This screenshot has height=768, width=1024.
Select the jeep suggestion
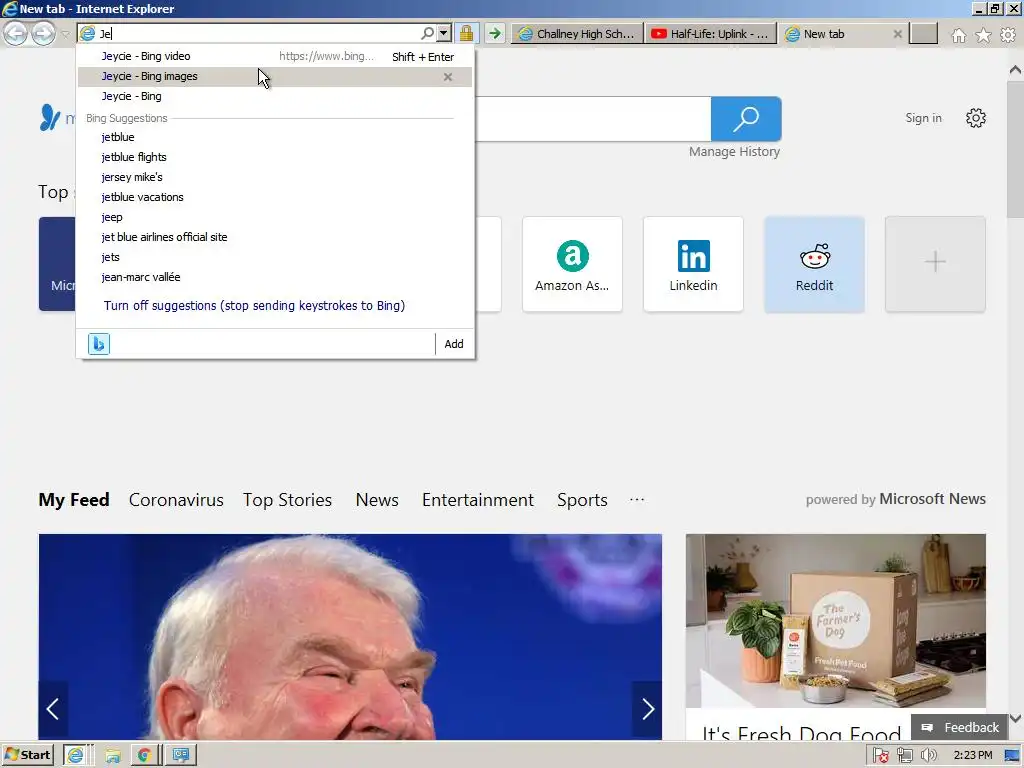point(275,217)
